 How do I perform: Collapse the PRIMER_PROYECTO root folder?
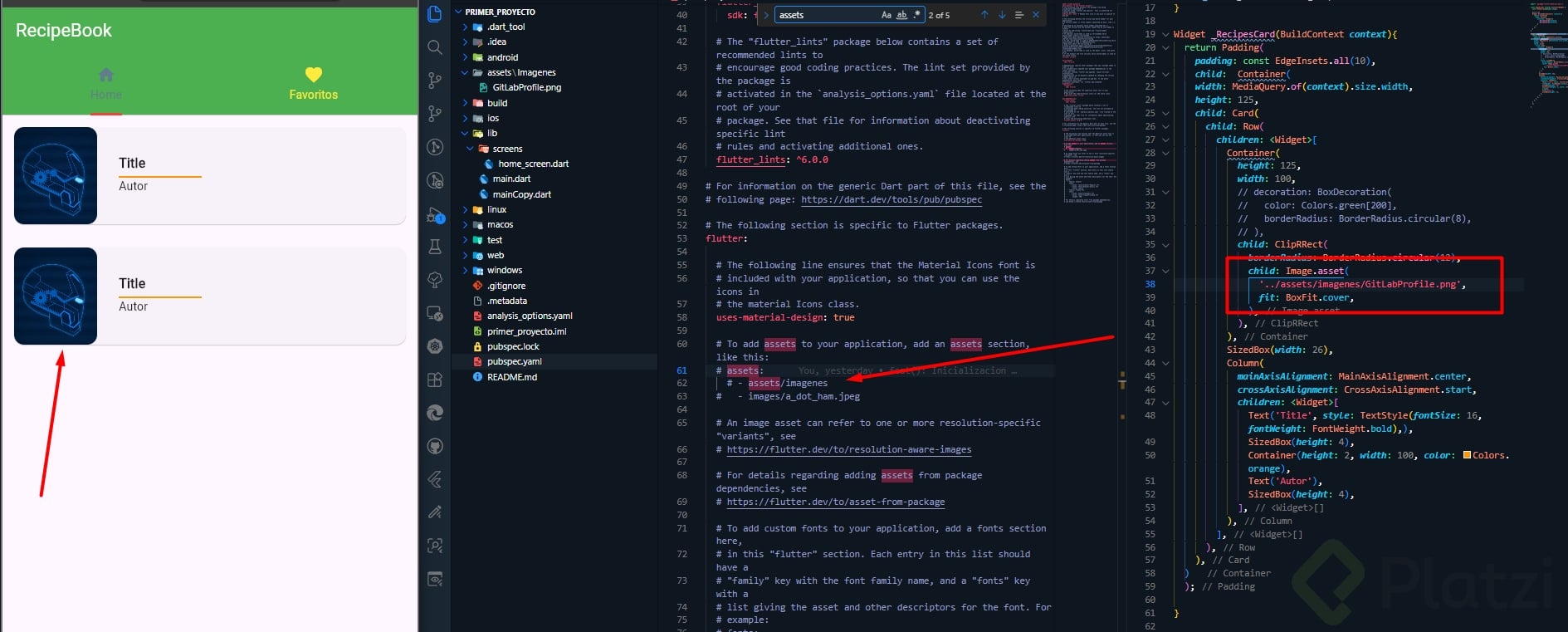click(458, 12)
